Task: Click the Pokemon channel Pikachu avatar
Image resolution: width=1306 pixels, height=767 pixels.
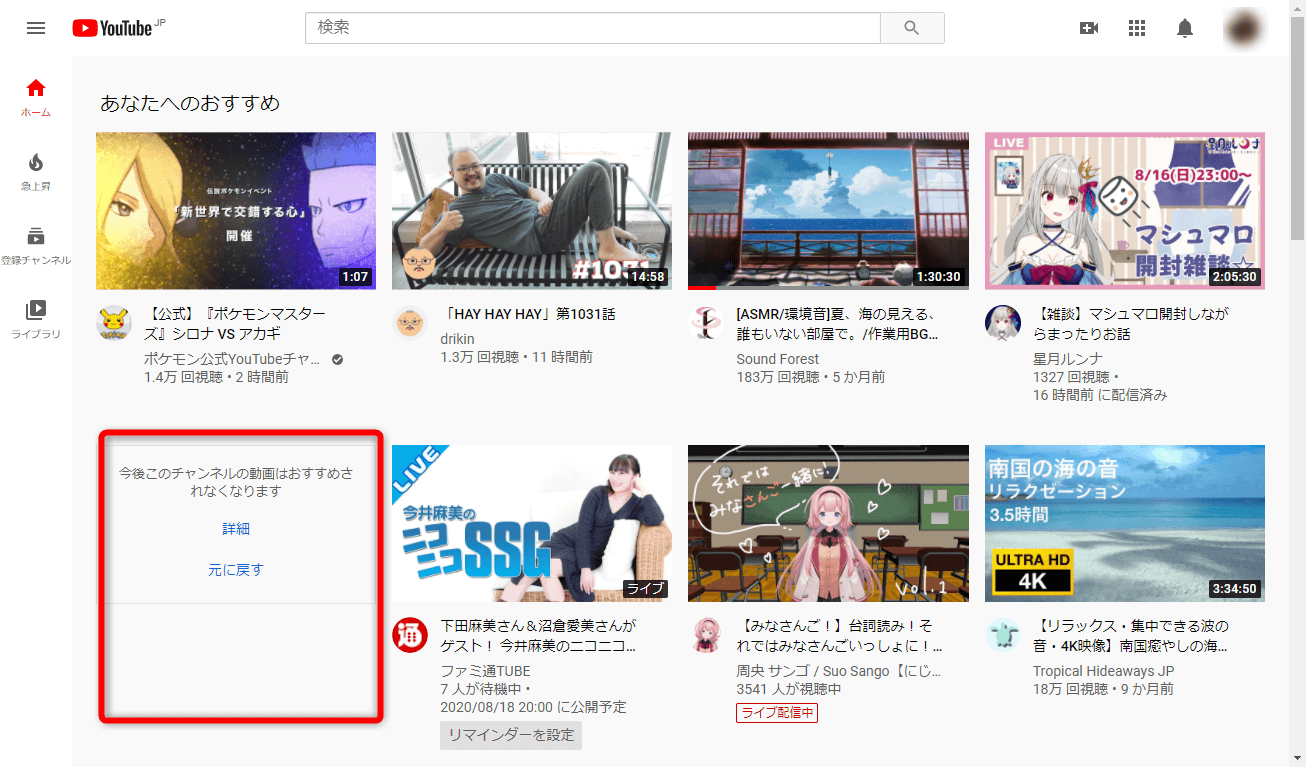Action: coord(114,323)
